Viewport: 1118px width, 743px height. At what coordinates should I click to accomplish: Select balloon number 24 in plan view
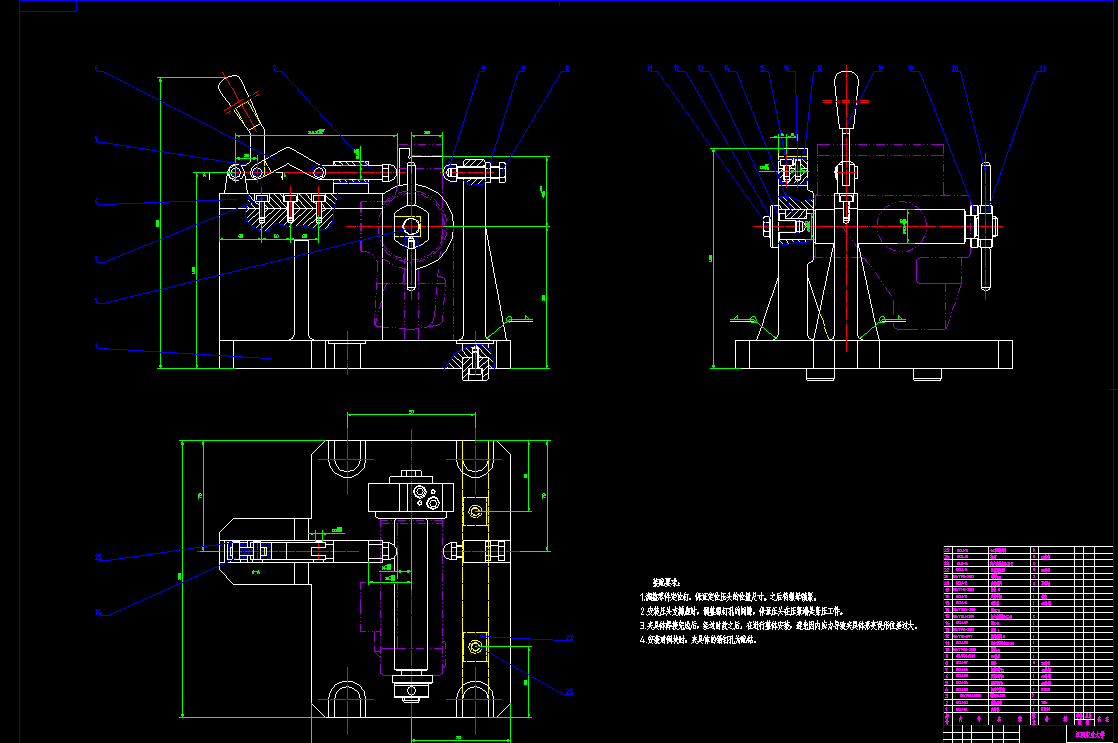98,612
